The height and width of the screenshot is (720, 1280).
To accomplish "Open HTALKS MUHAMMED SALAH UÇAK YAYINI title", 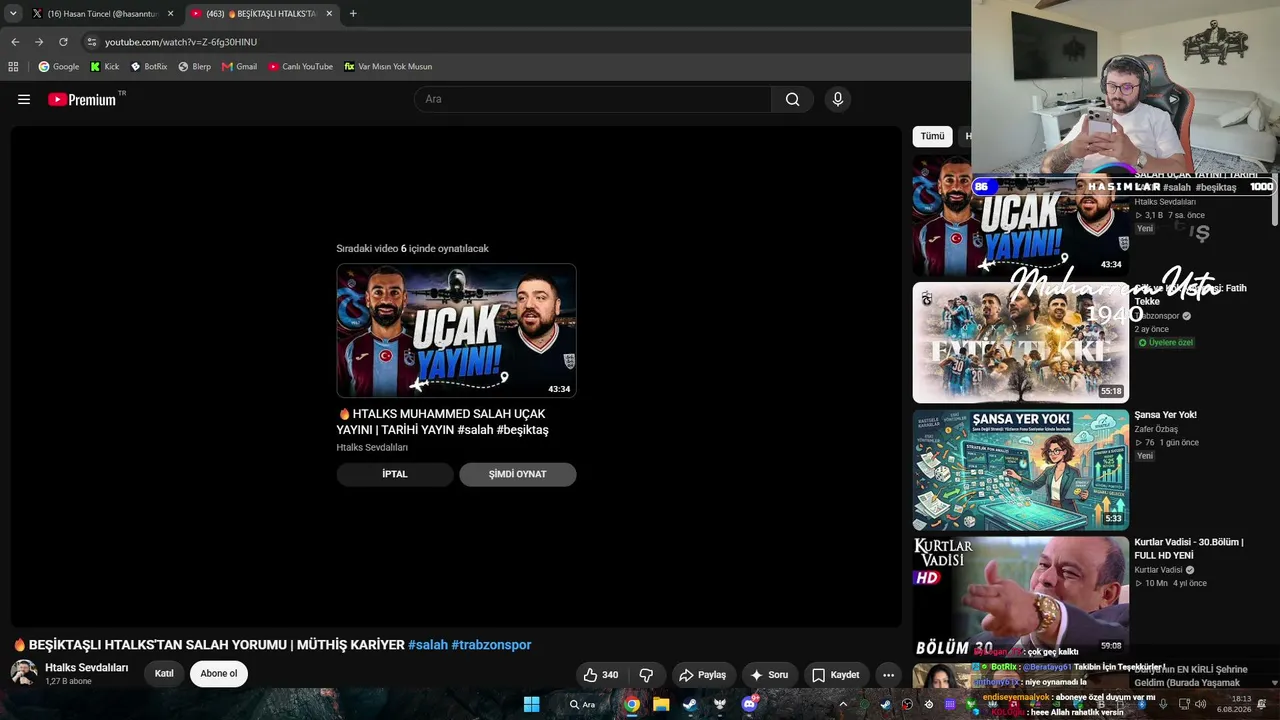I will pos(444,422).
